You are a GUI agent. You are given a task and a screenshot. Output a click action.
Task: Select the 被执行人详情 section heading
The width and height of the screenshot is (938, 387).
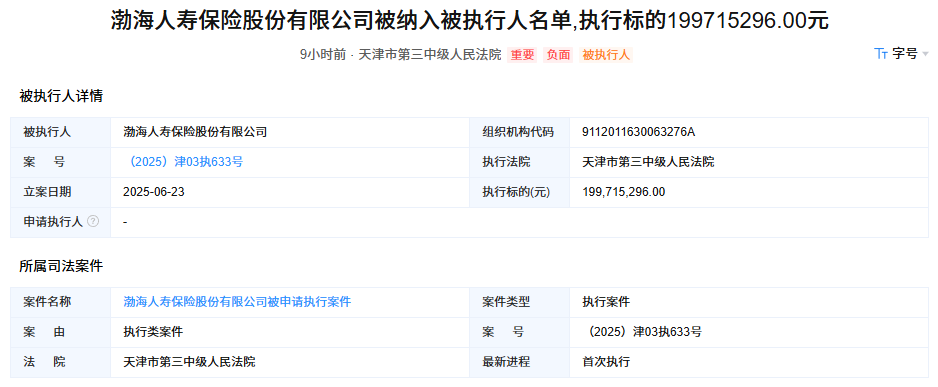point(61,96)
